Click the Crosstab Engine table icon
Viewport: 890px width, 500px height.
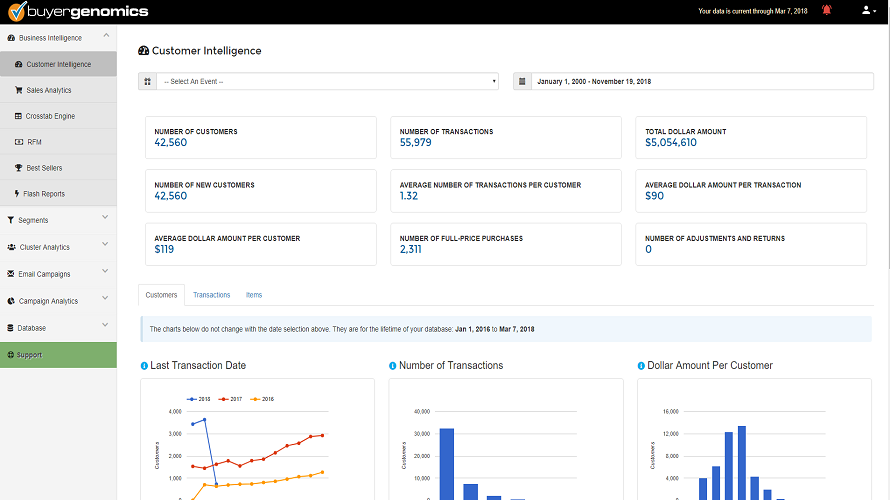pyautogui.click(x=18, y=116)
